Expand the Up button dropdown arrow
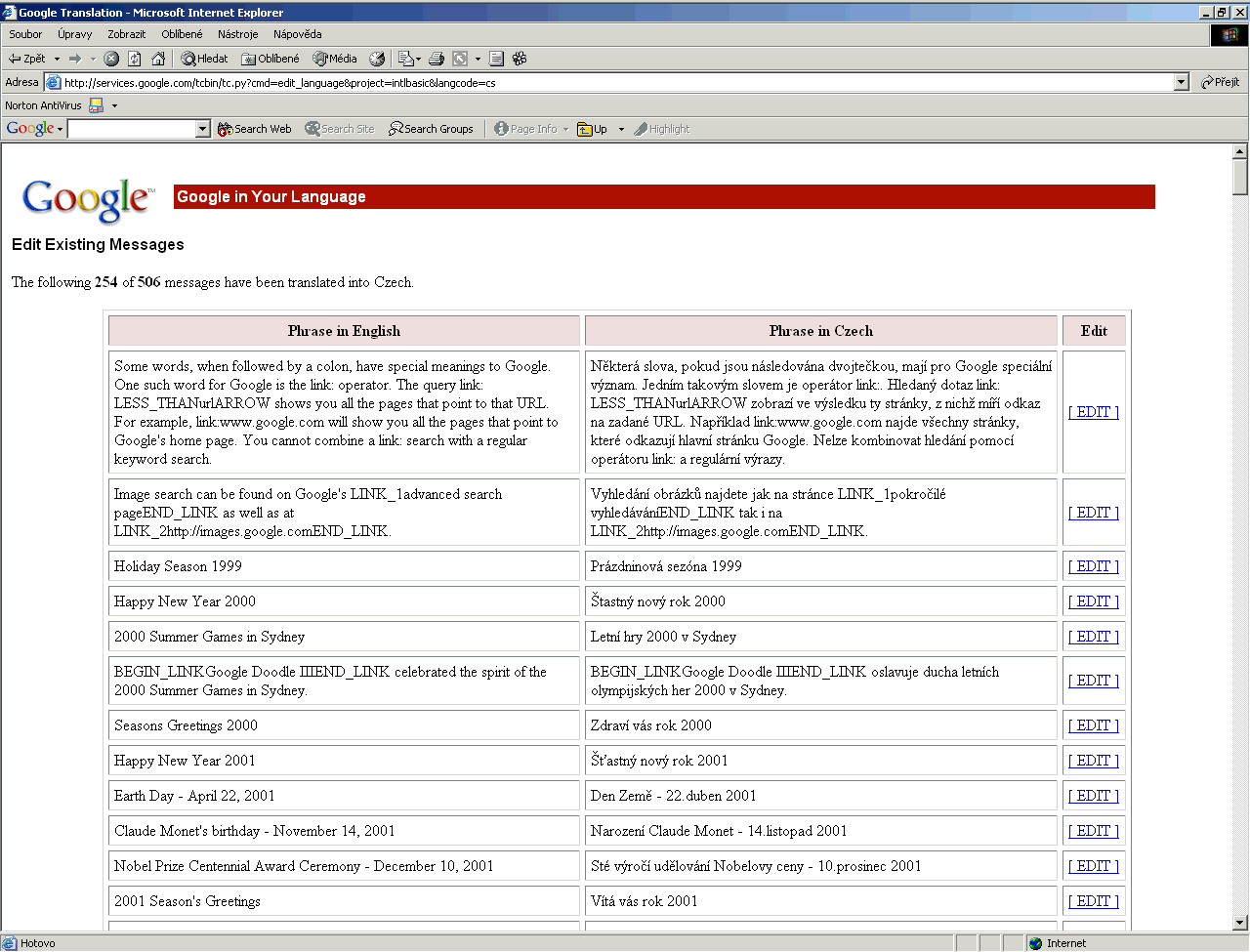Image resolution: width=1250 pixels, height=952 pixels. point(621,129)
